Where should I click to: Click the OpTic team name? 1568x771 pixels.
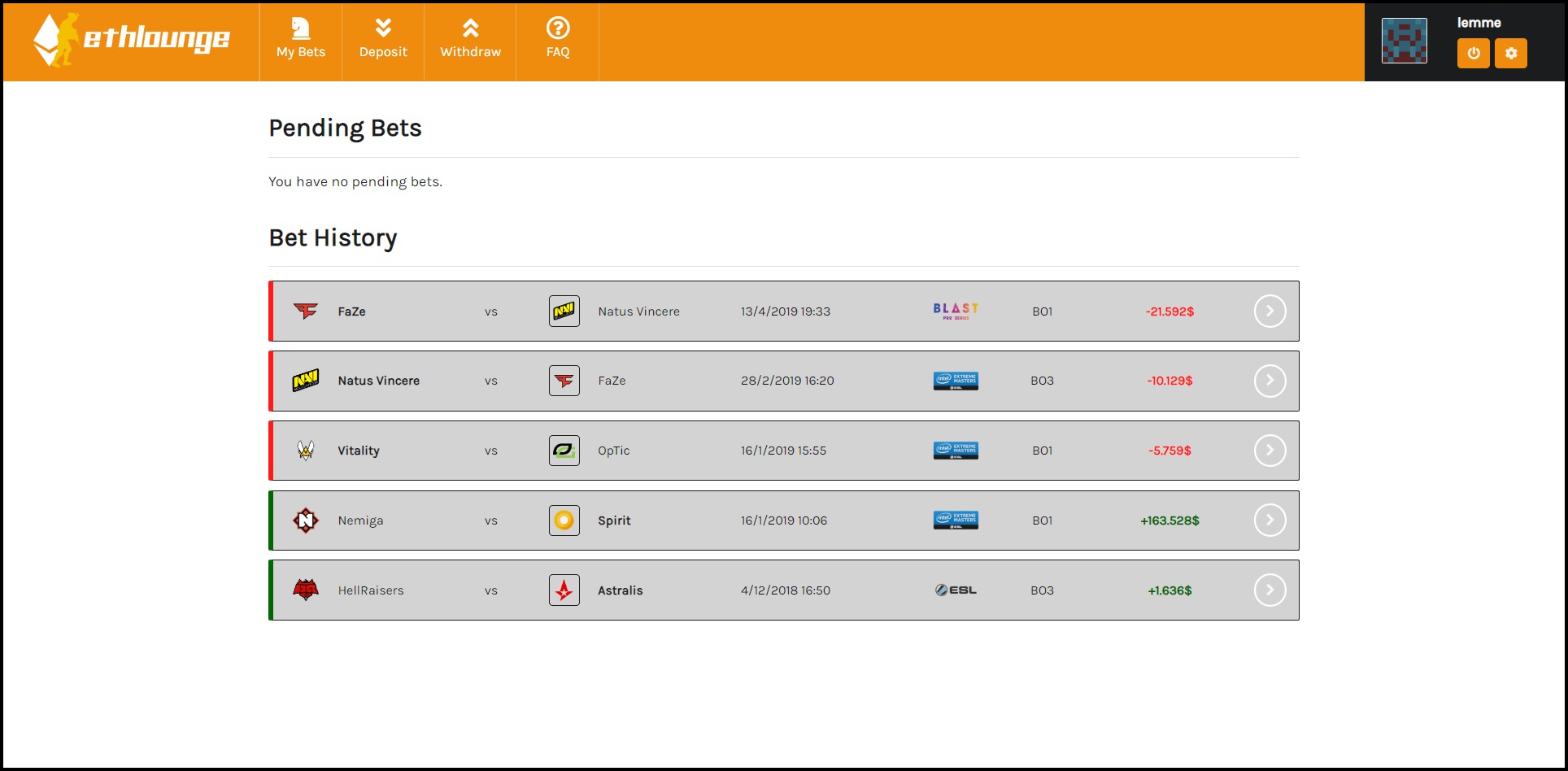(x=614, y=451)
